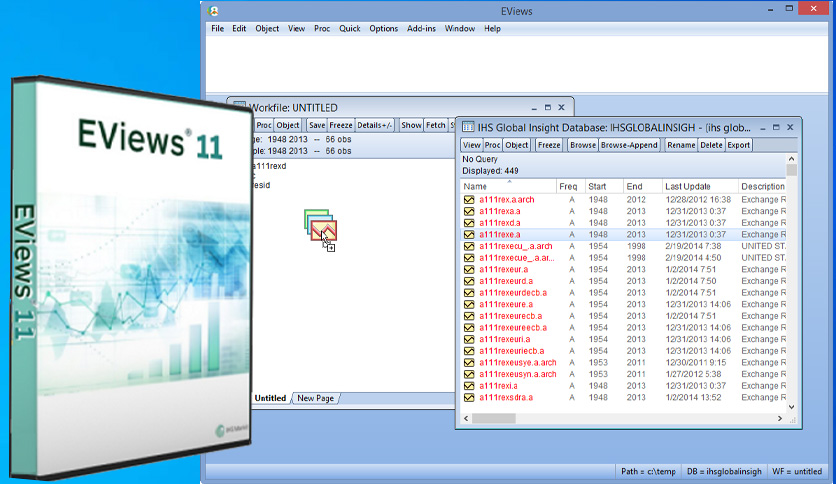
Task: Click the Fetch button in workfile toolbar
Action: point(436,125)
